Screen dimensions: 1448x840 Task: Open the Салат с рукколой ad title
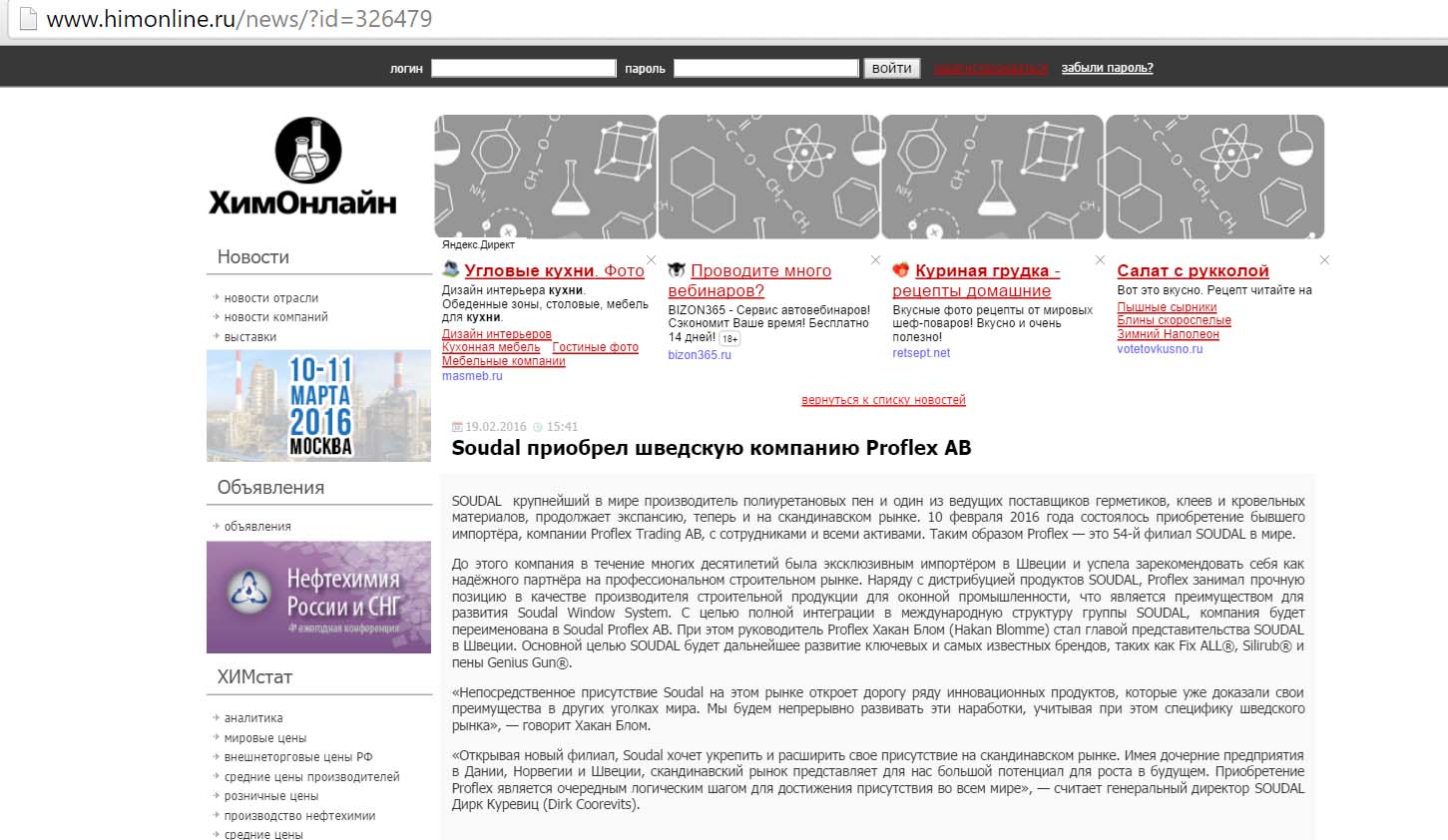coord(1193,270)
